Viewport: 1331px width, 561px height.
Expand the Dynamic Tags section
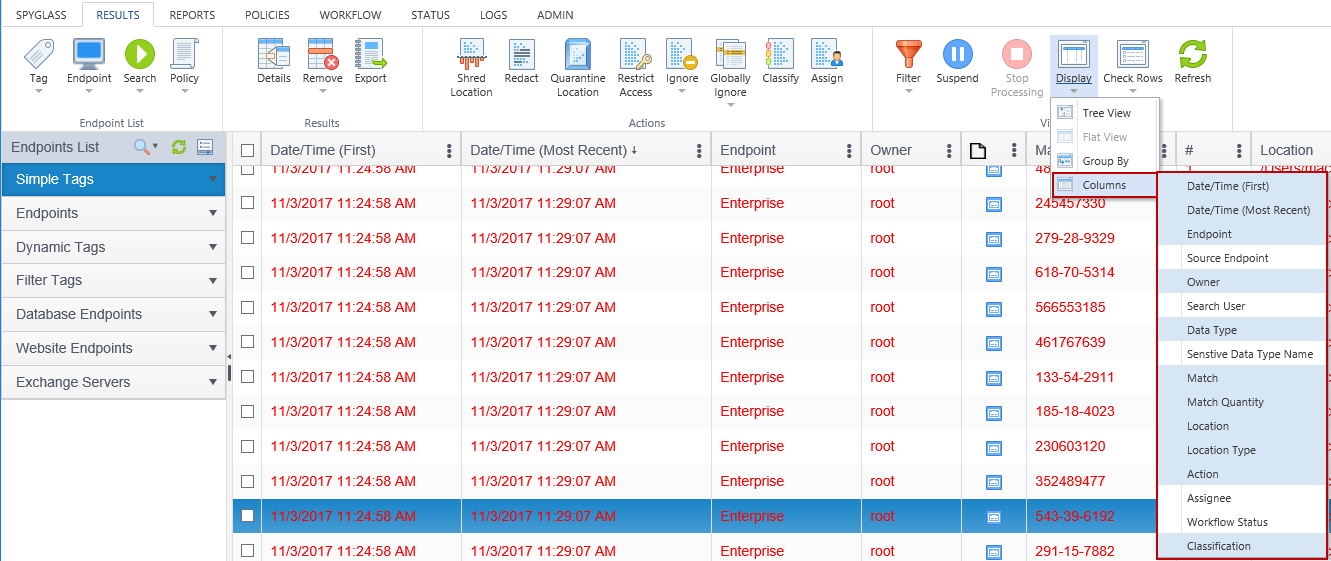click(213, 247)
